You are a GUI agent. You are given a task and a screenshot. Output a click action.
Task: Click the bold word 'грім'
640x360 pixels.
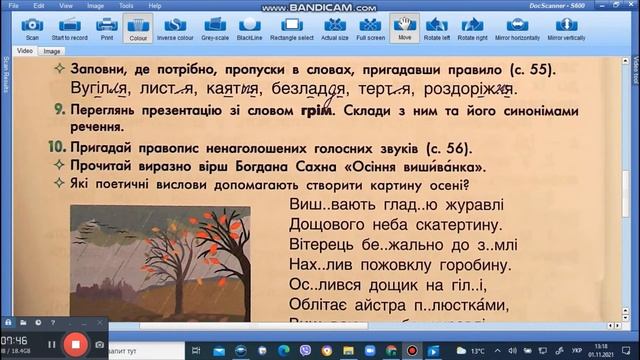point(318,111)
